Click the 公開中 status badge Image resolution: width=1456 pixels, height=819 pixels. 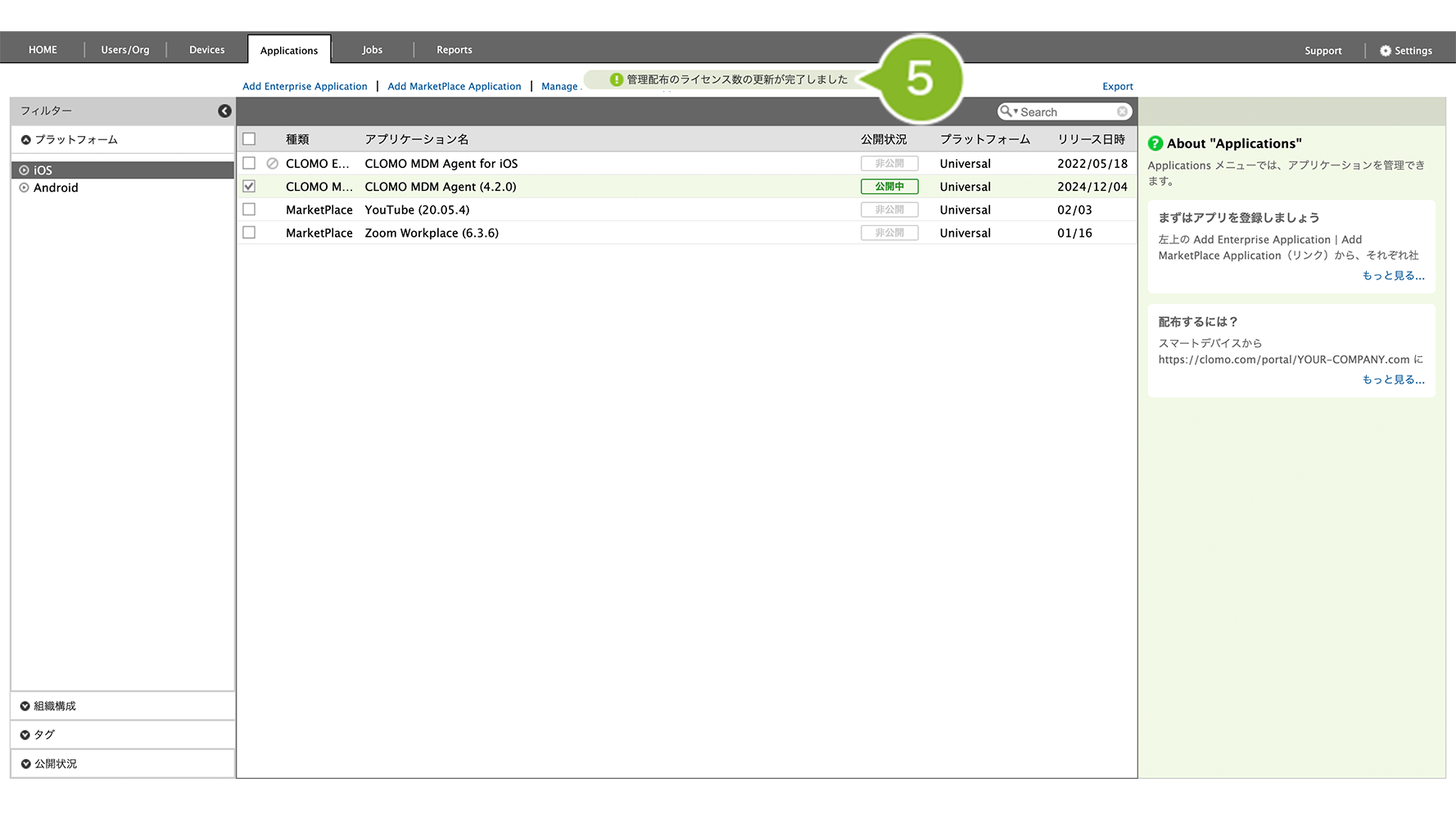(889, 187)
